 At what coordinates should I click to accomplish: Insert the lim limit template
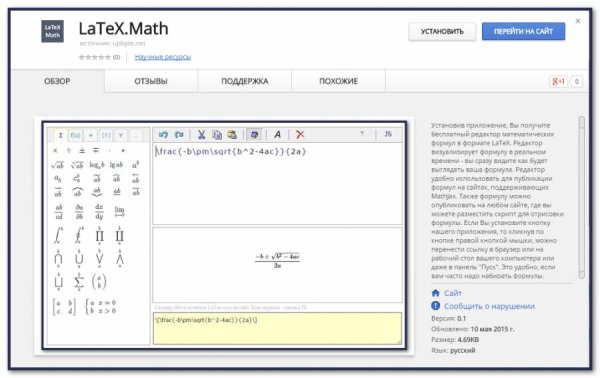[x=119, y=211]
